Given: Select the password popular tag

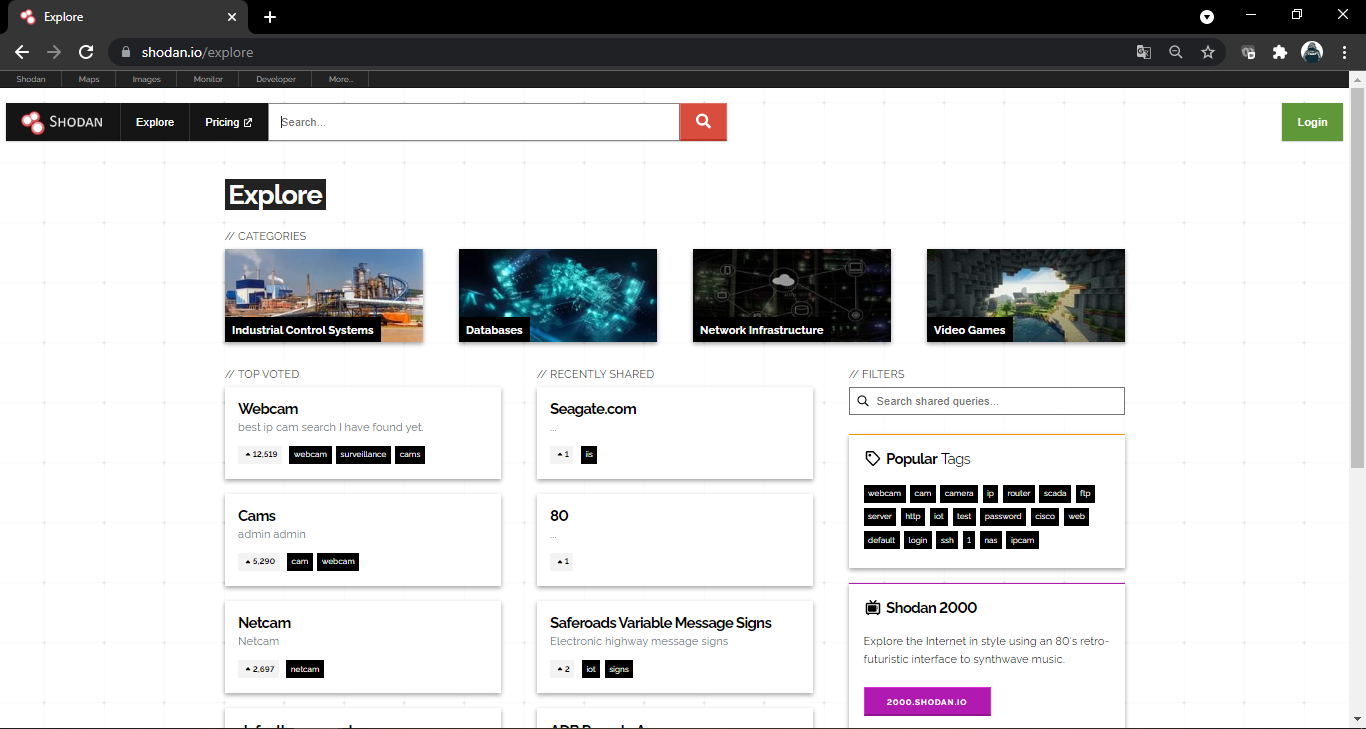Looking at the screenshot, I should coord(1003,516).
